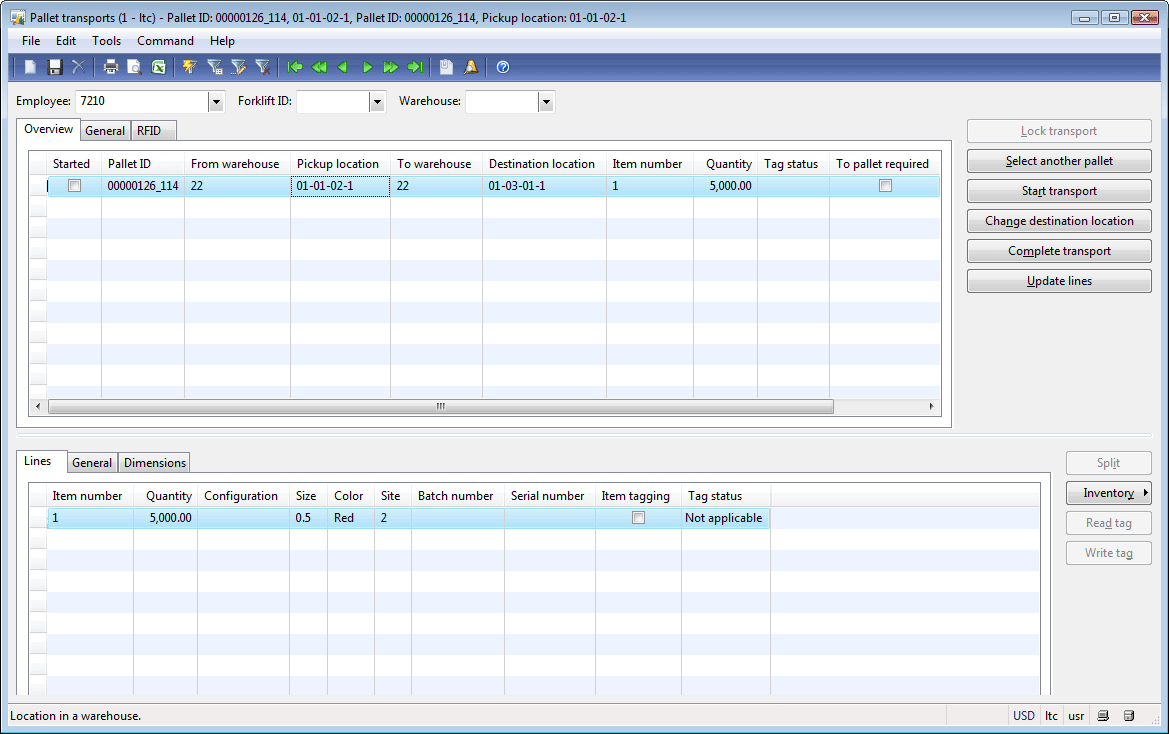The width and height of the screenshot is (1169, 734).
Task: Open the Forklift ID dropdown
Action: 377,102
